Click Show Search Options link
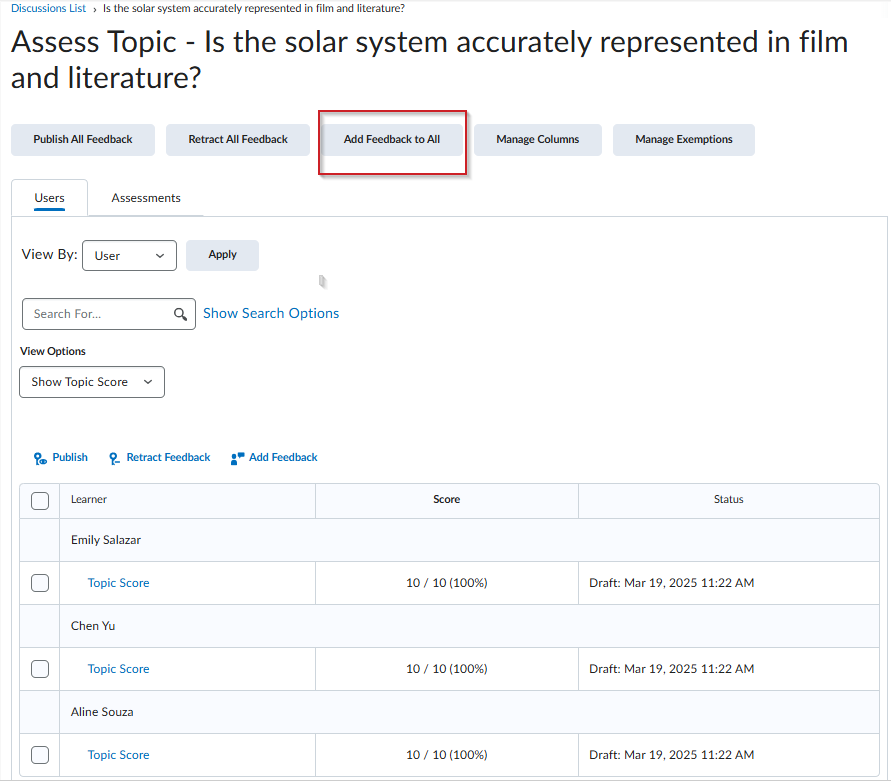Viewport: 891px width, 781px height. (271, 313)
